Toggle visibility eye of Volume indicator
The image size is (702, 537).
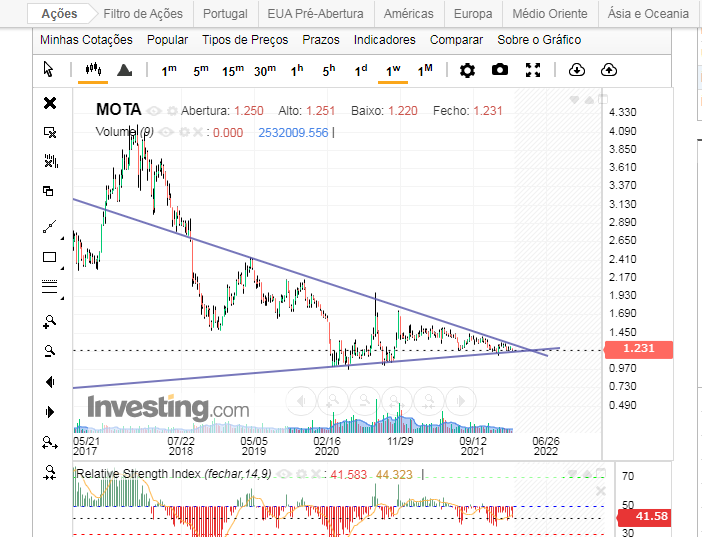166,132
